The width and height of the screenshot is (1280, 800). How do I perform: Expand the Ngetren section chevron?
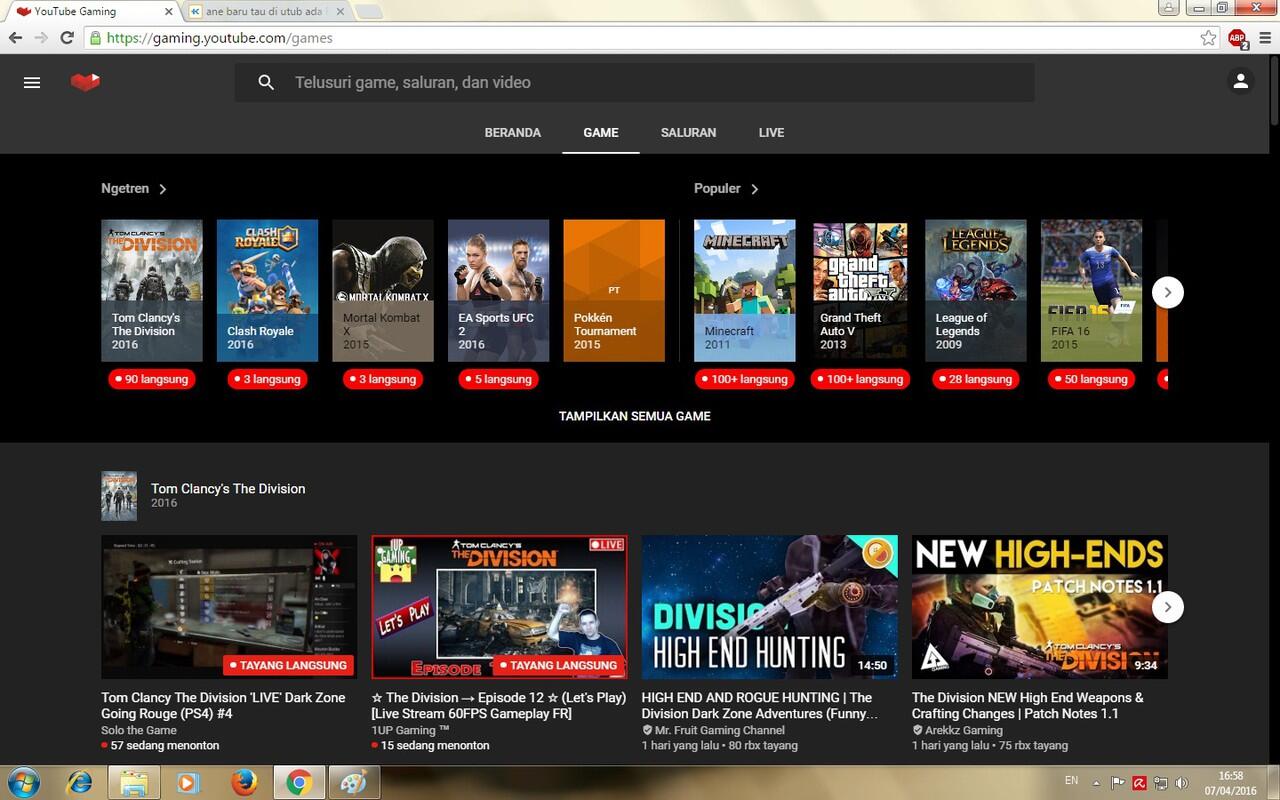(163, 189)
